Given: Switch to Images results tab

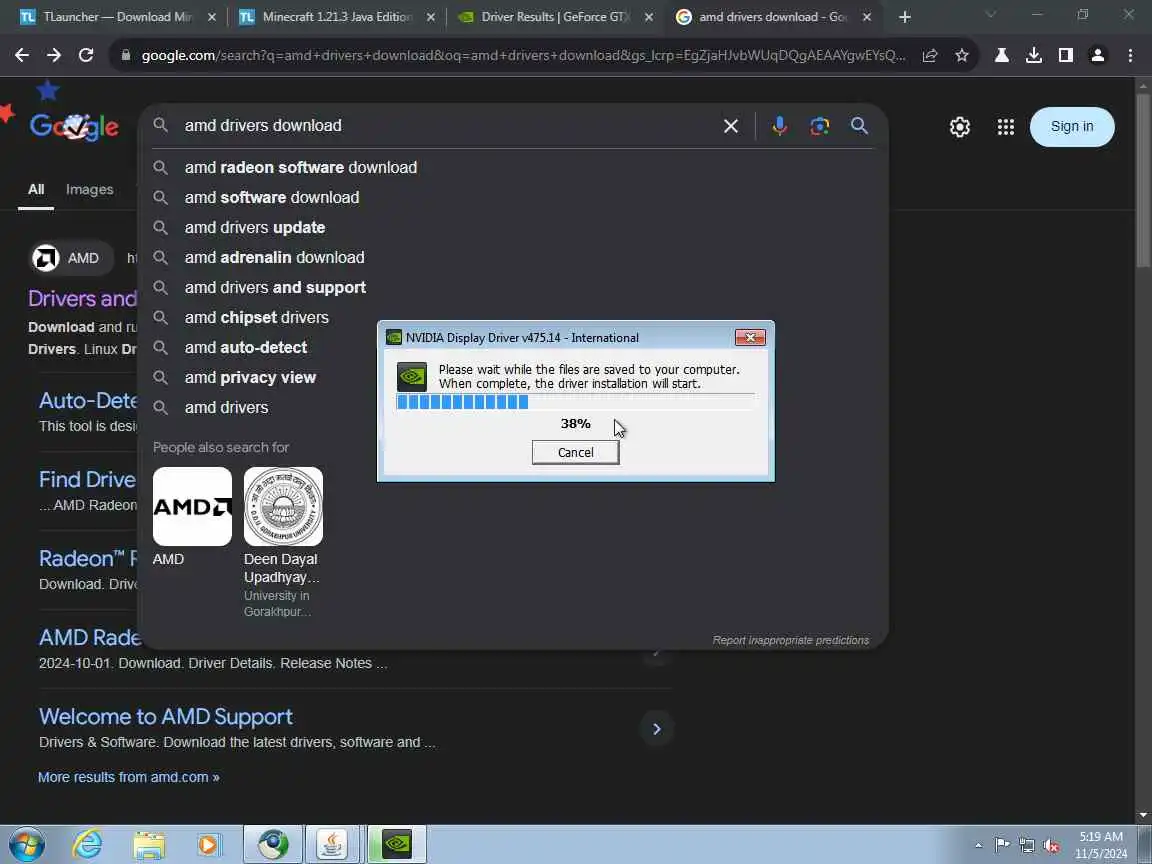Looking at the screenshot, I should click(90, 190).
